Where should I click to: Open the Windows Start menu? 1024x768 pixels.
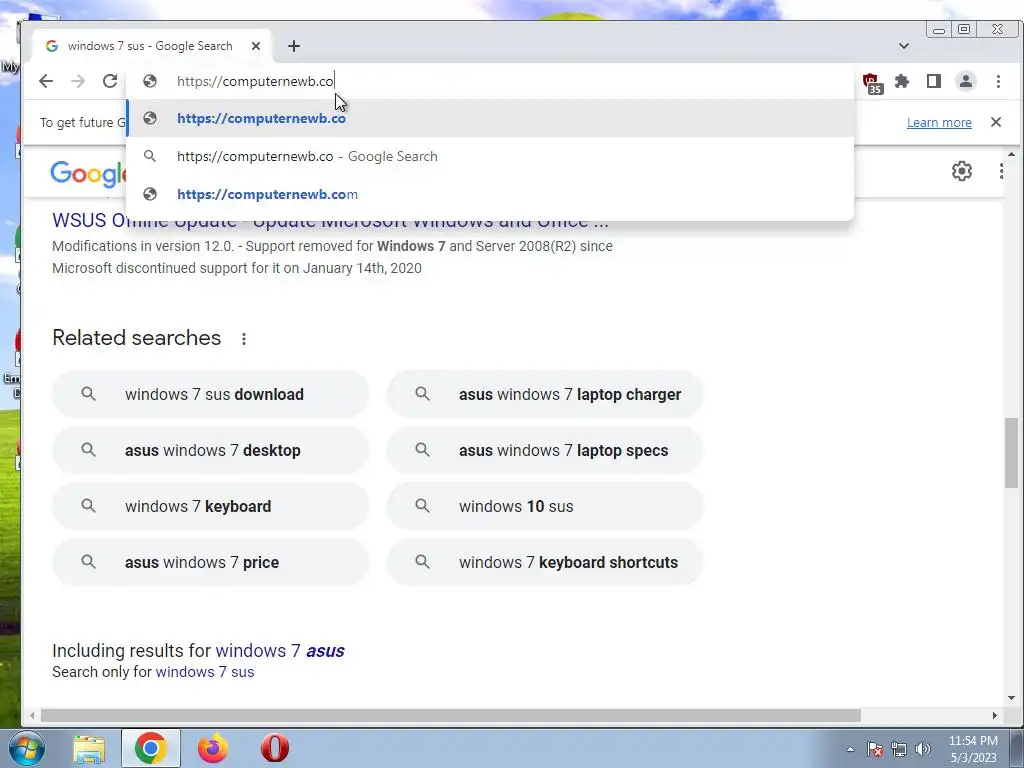(x=26, y=748)
